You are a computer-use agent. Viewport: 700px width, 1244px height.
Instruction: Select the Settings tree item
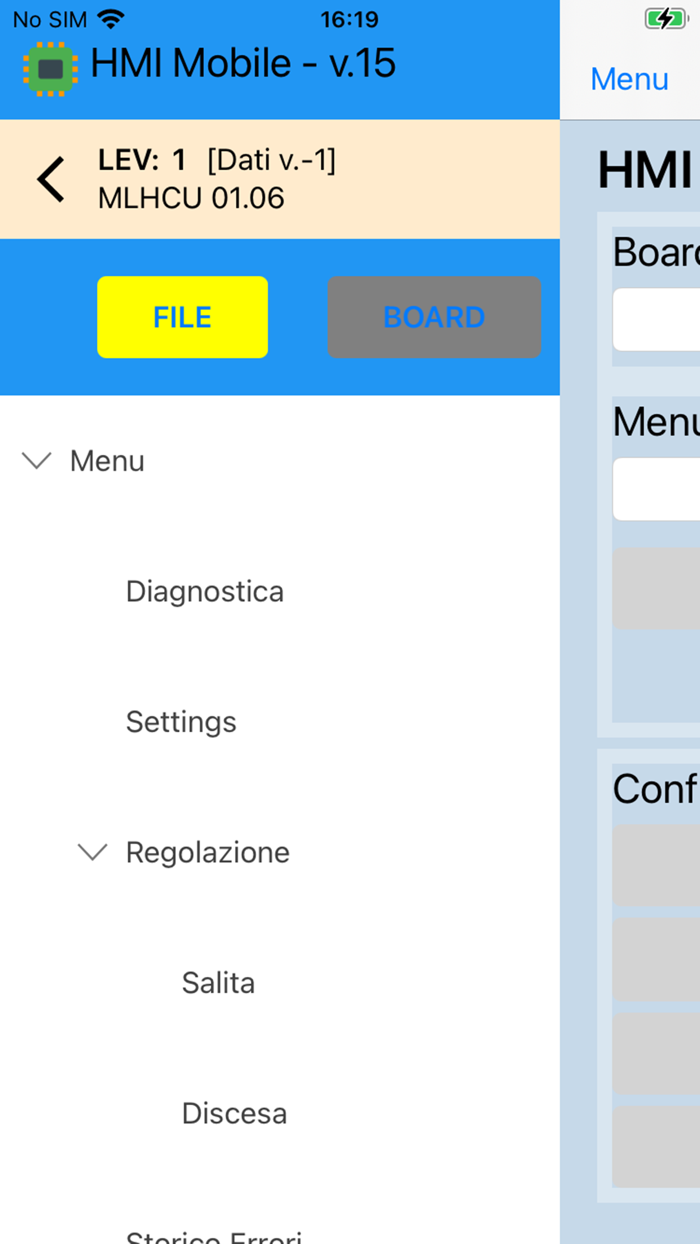click(181, 722)
